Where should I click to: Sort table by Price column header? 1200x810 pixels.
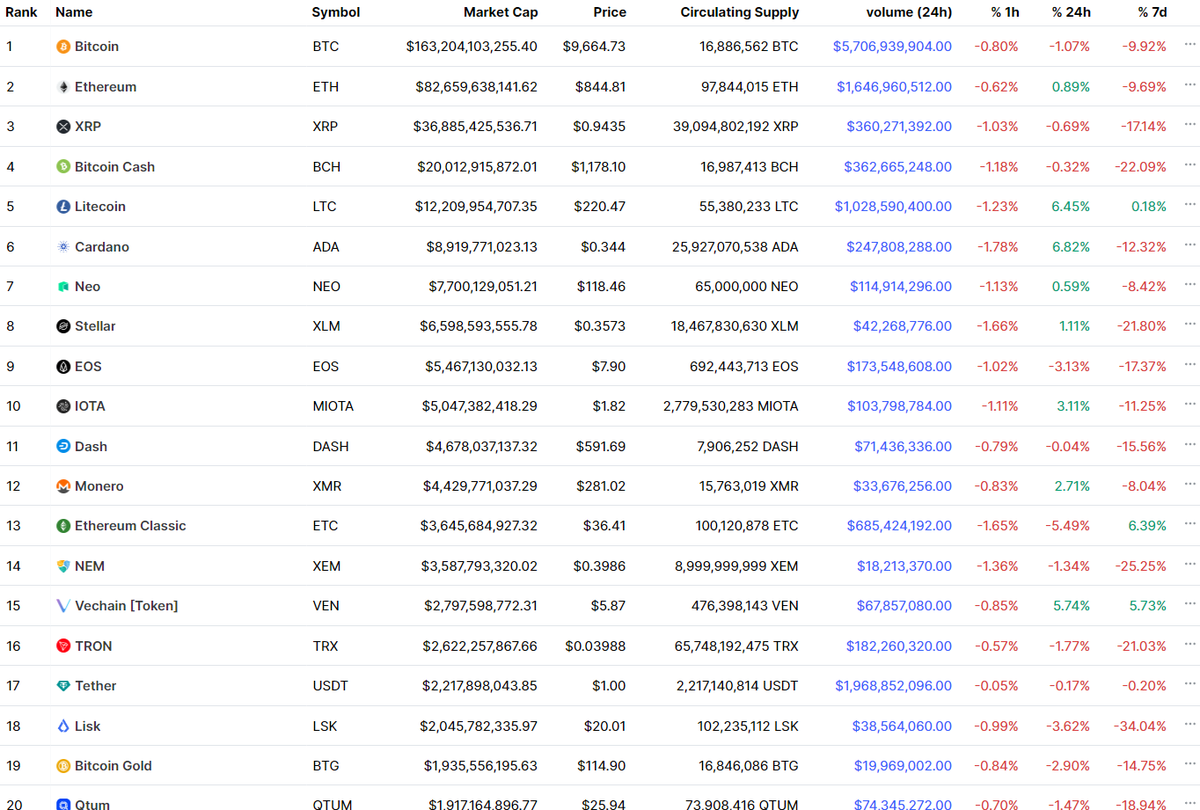coord(609,12)
